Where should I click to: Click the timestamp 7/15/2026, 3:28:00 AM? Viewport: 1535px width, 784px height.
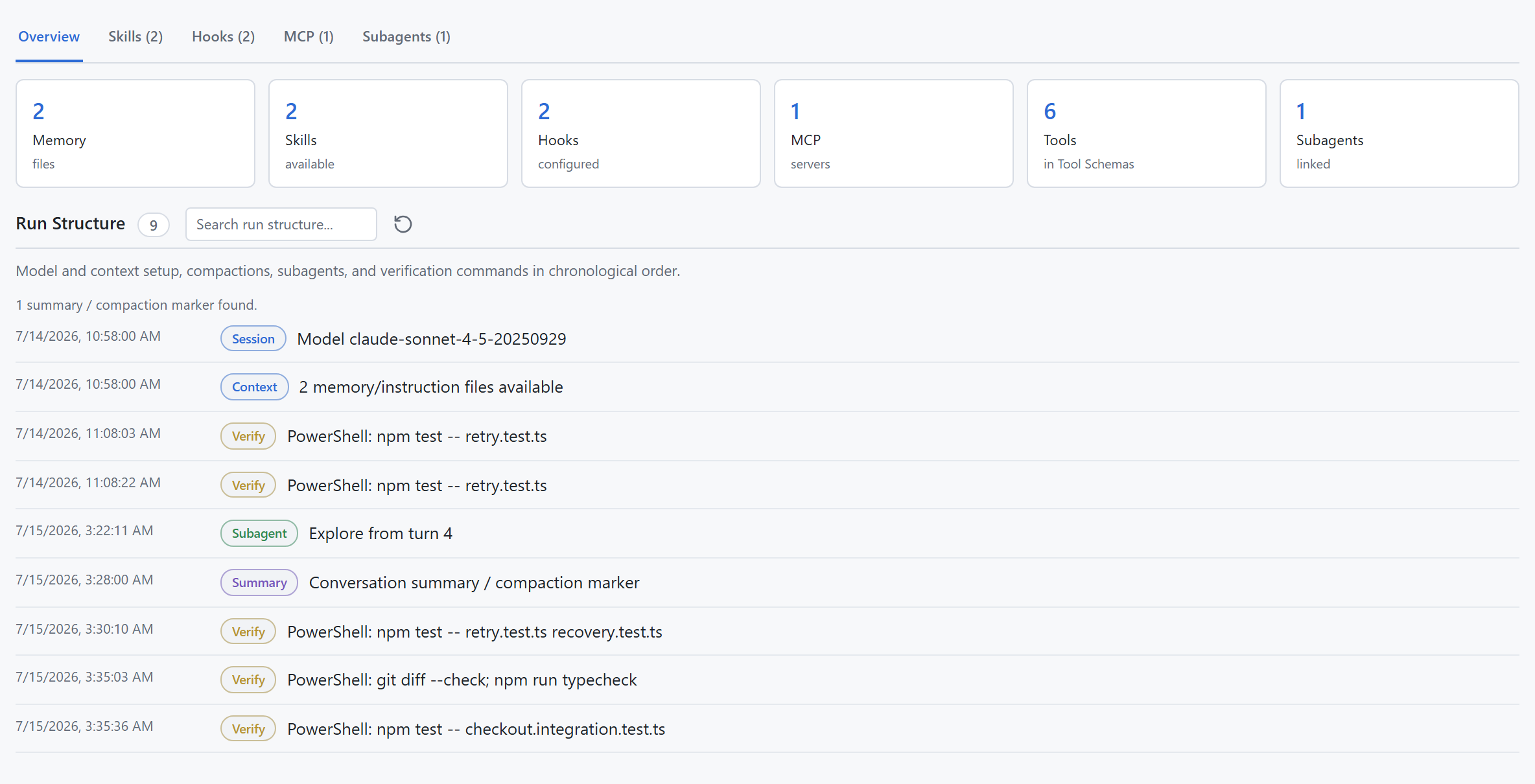click(x=84, y=580)
